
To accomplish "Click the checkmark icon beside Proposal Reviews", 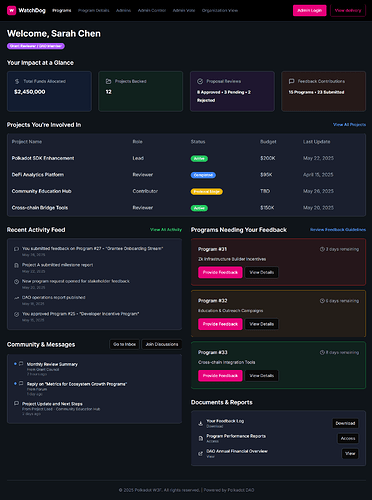I will [x=200, y=81].
